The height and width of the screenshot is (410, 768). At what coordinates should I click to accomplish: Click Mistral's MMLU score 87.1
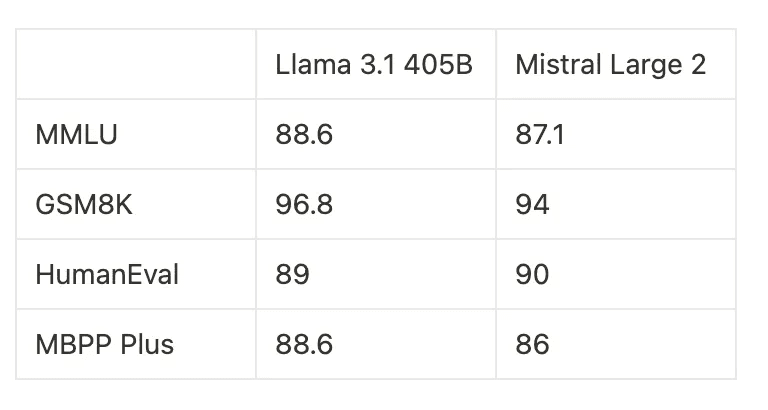click(540, 135)
